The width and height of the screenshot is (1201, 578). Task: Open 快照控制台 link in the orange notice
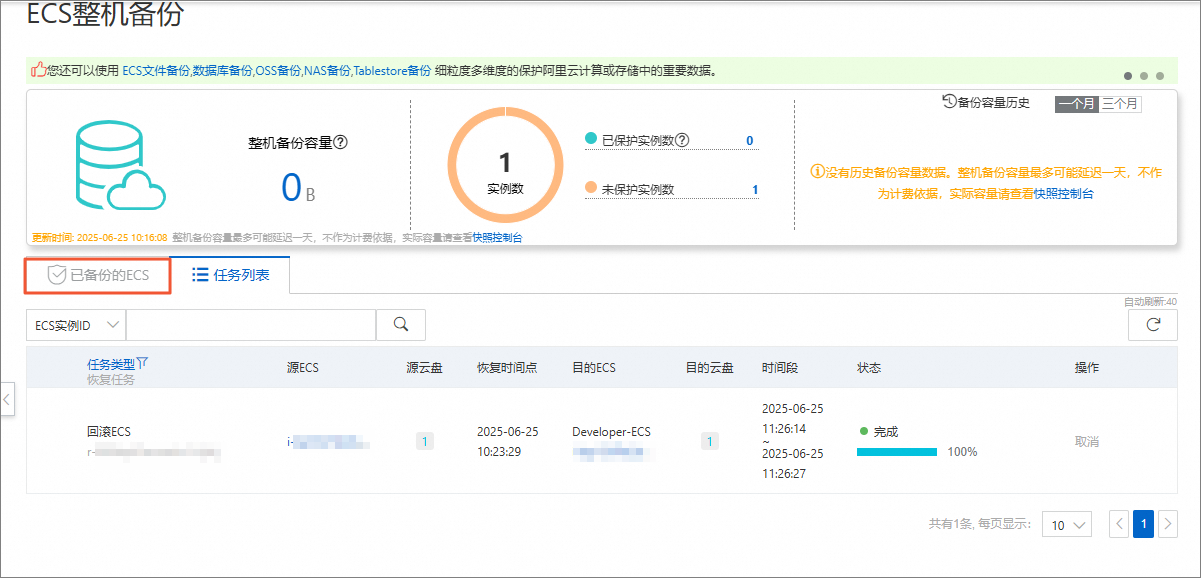pyautogui.click(x=1063, y=194)
